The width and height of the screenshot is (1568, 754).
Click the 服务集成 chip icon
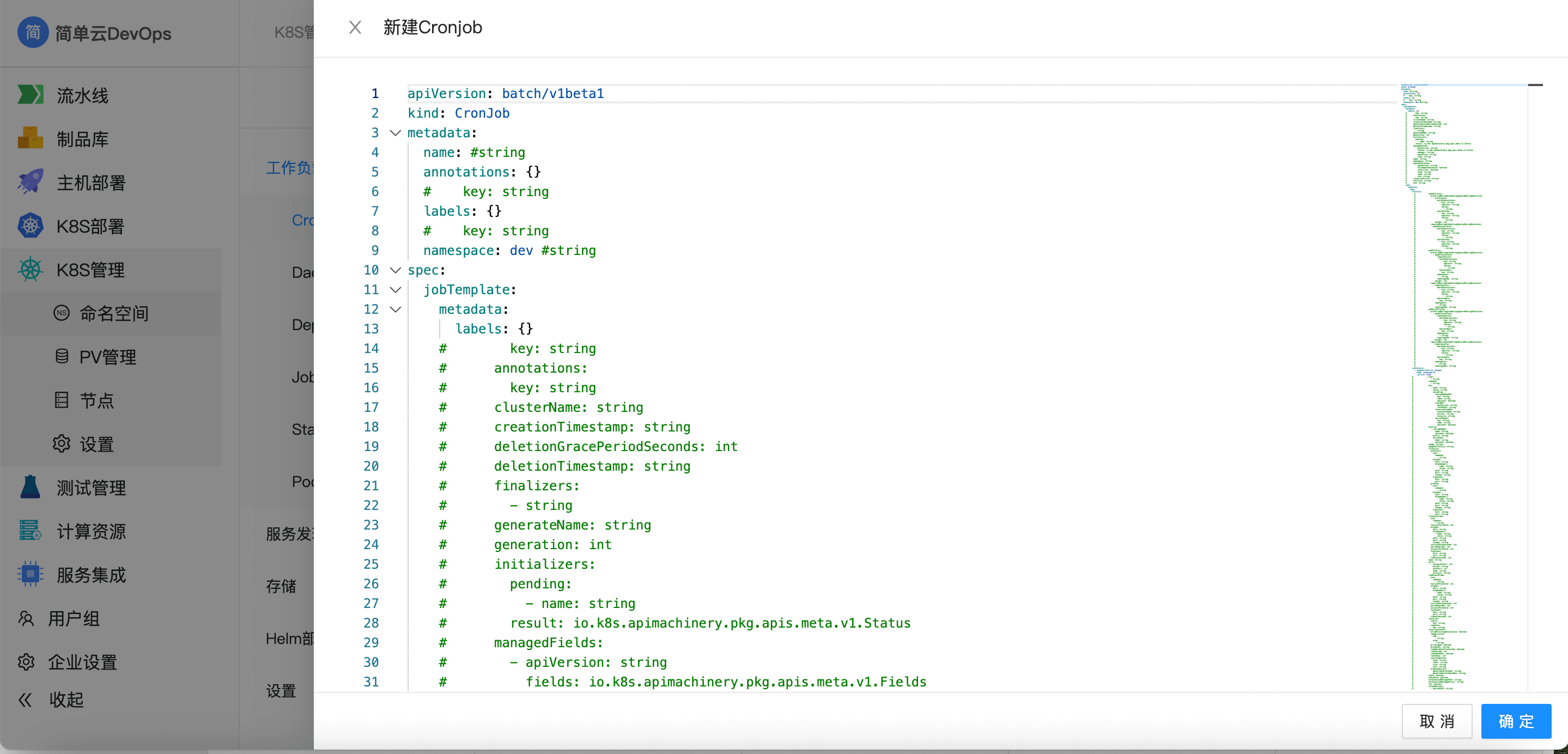[x=31, y=574]
